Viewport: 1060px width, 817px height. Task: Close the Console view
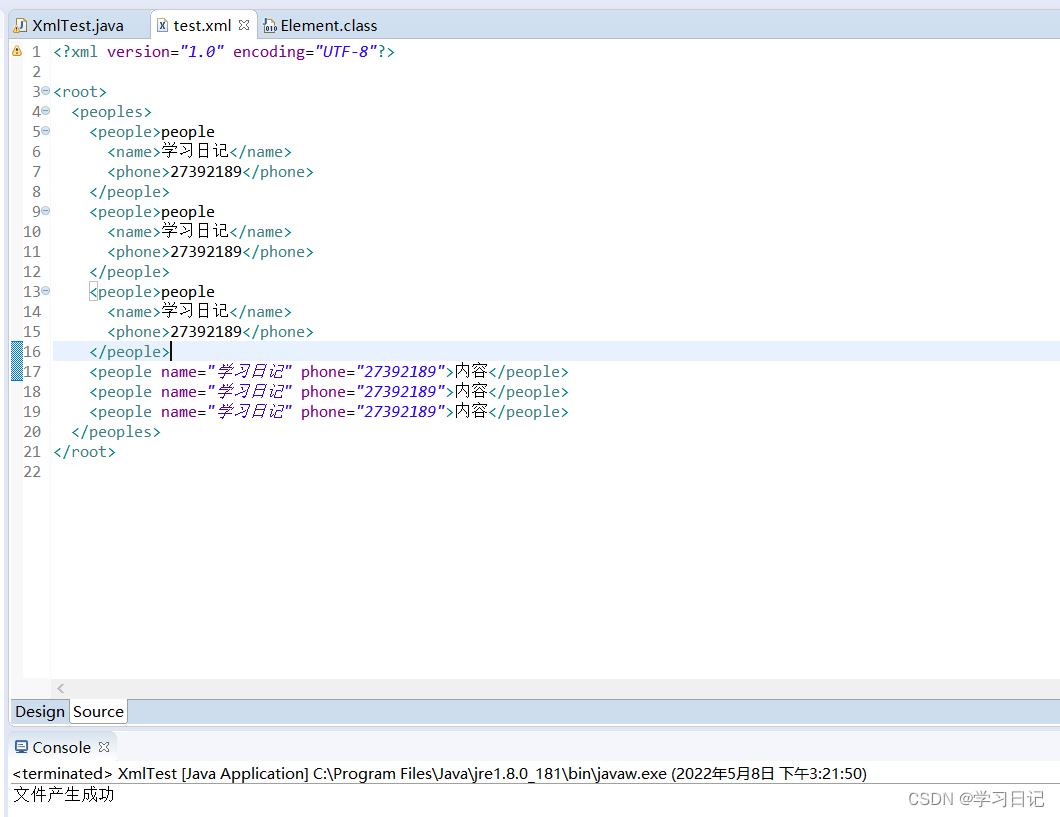coord(103,747)
